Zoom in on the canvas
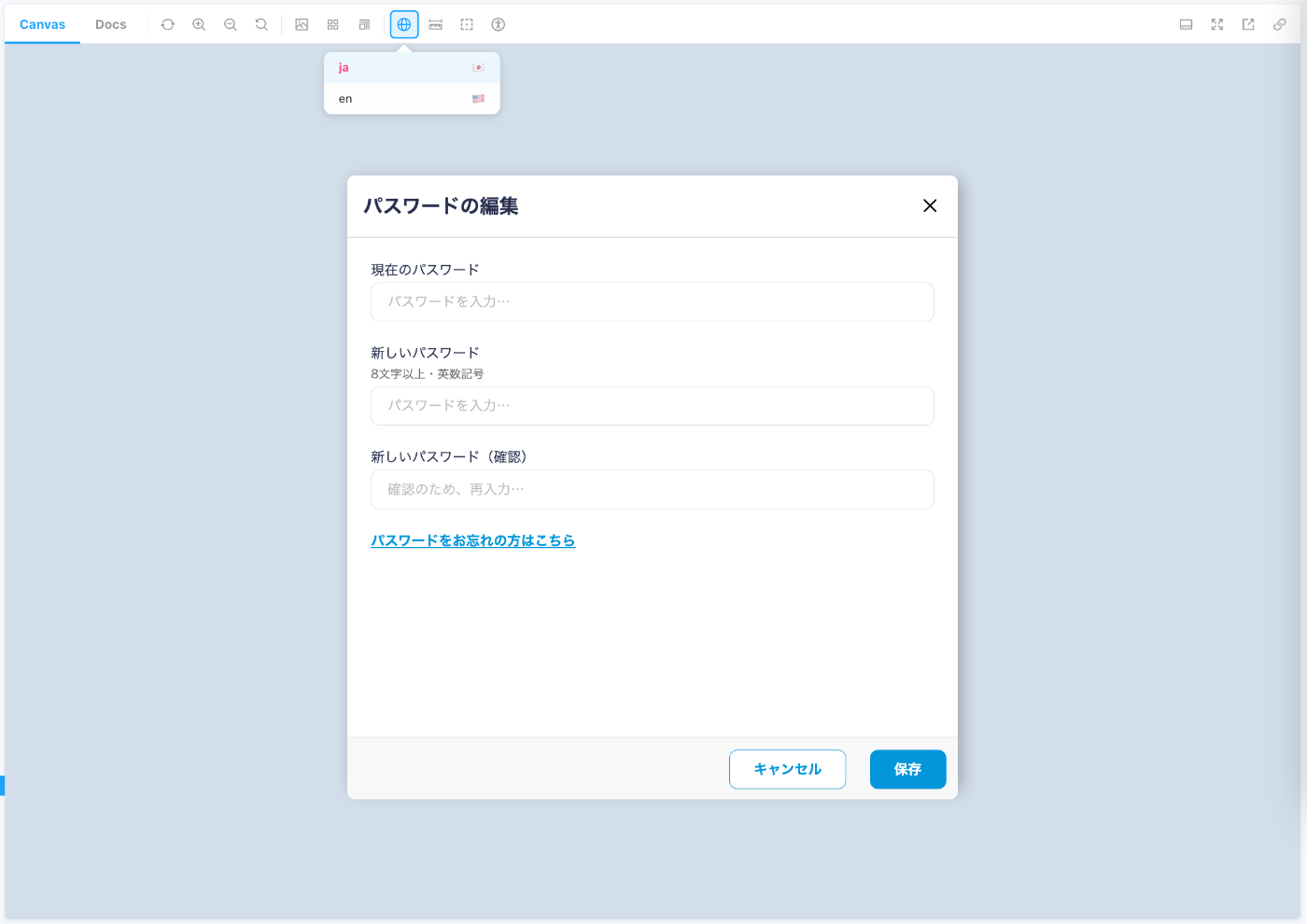1307x924 pixels. (x=199, y=24)
